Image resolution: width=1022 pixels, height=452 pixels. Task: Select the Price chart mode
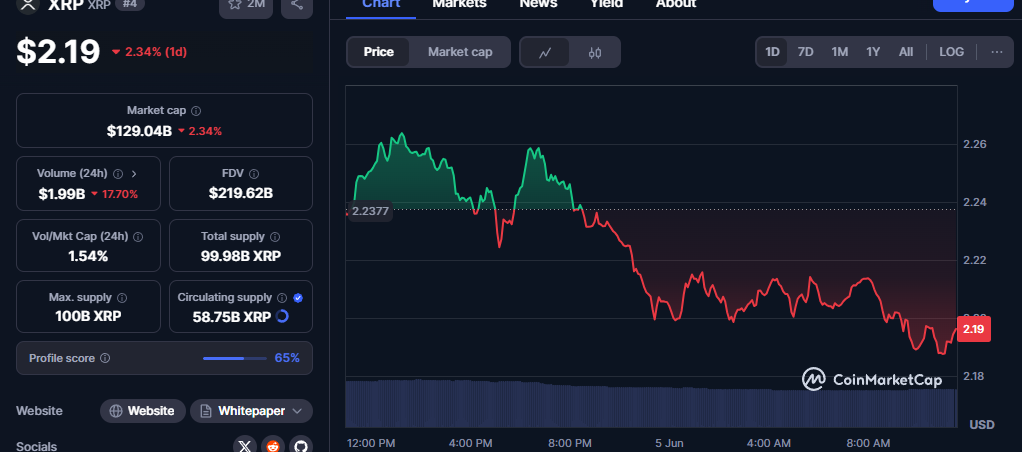(x=379, y=52)
